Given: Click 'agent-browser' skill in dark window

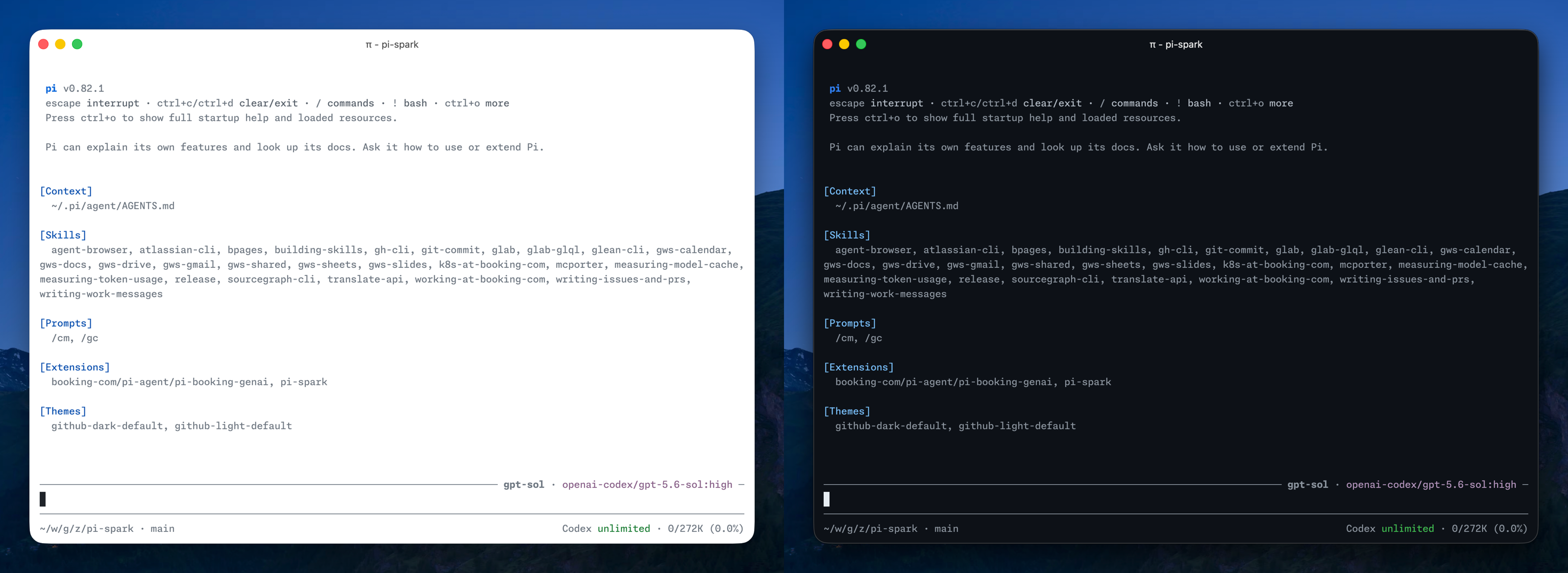Looking at the screenshot, I should pos(874,250).
